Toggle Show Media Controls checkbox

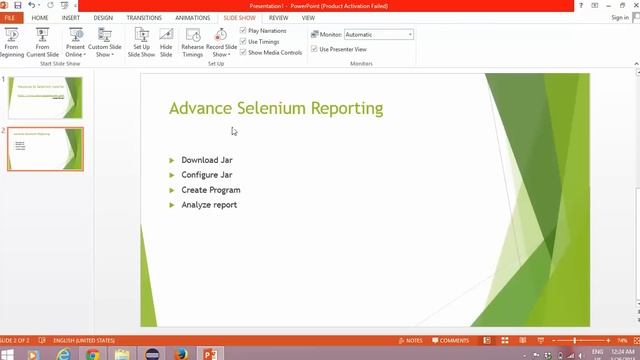point(243,52)
